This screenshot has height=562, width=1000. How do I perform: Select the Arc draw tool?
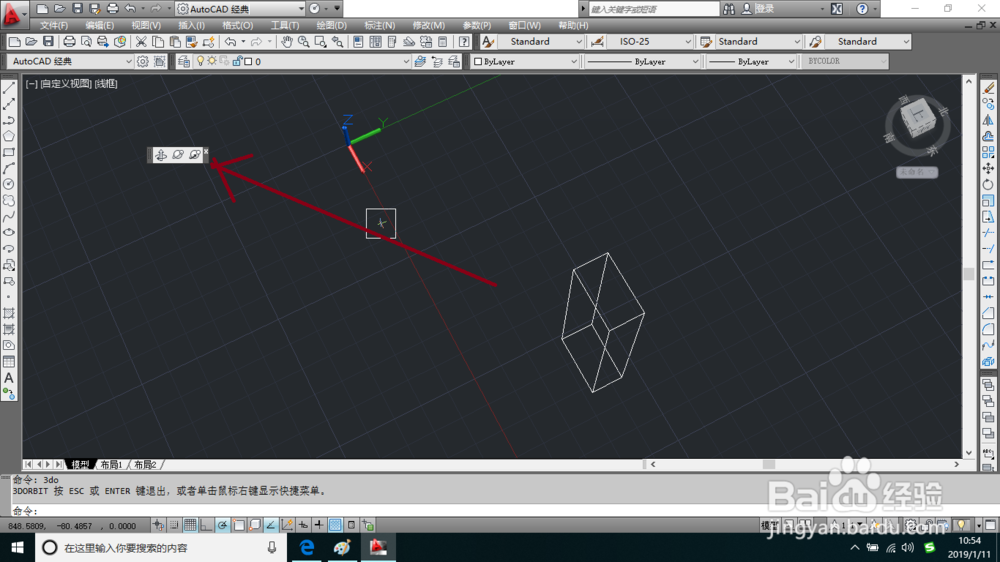point(9,168)
